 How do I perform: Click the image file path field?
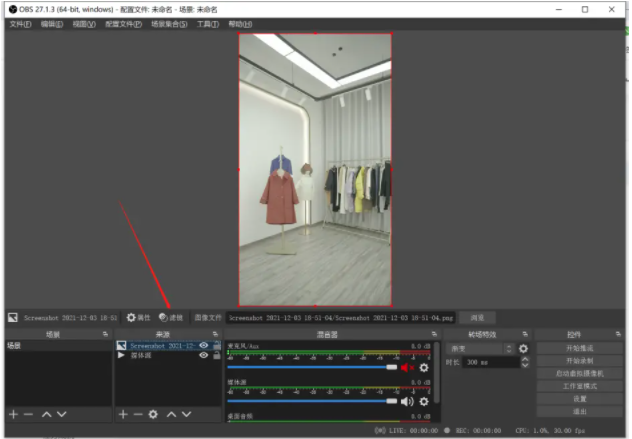(x=341, y=318)
